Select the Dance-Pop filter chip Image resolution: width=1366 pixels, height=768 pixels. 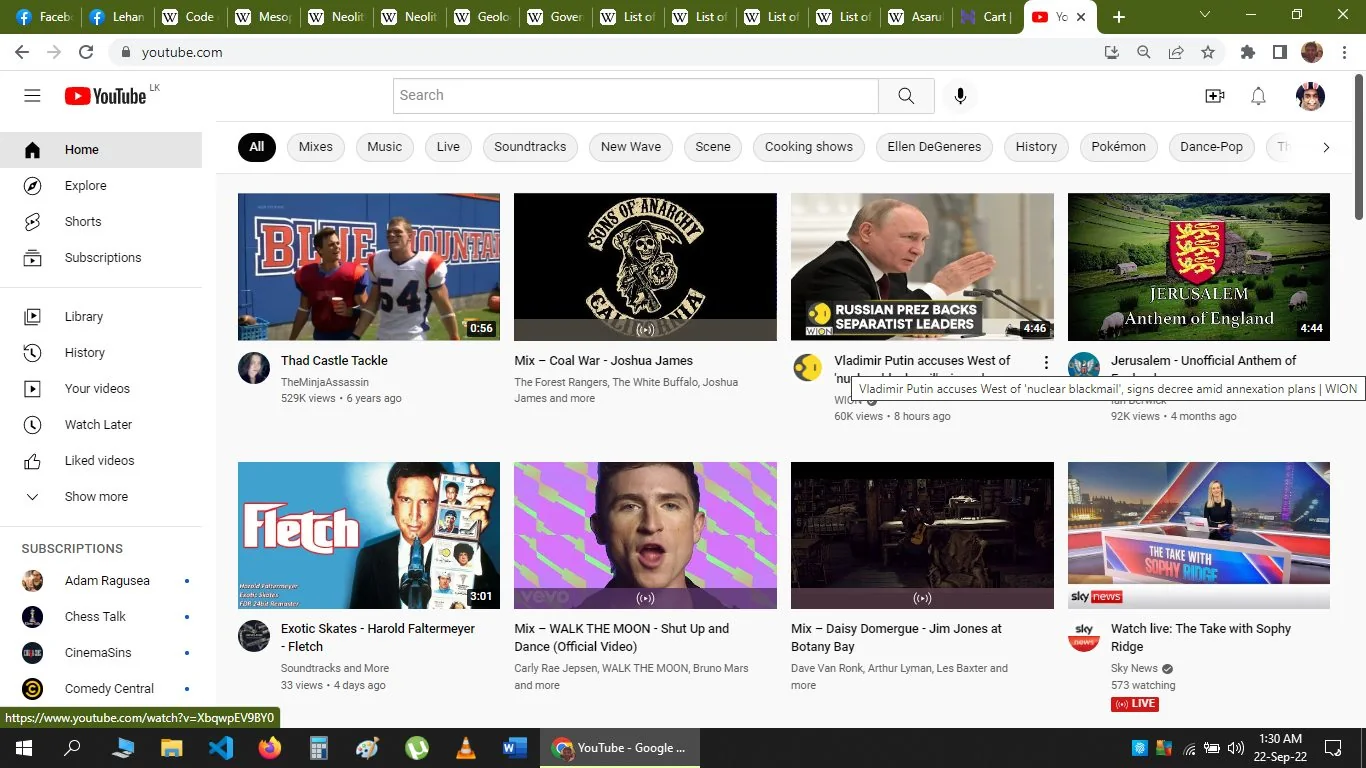pyautogui.click(x=1212, y=147)
